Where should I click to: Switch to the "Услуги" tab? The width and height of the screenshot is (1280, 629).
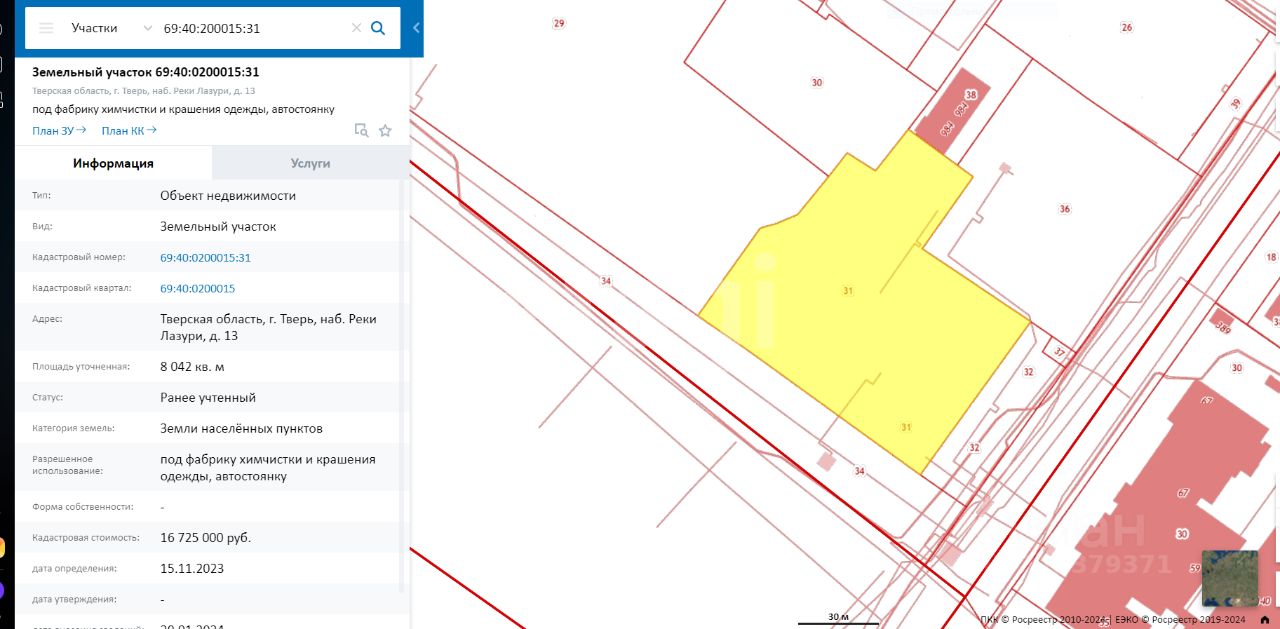coord(310,163)
